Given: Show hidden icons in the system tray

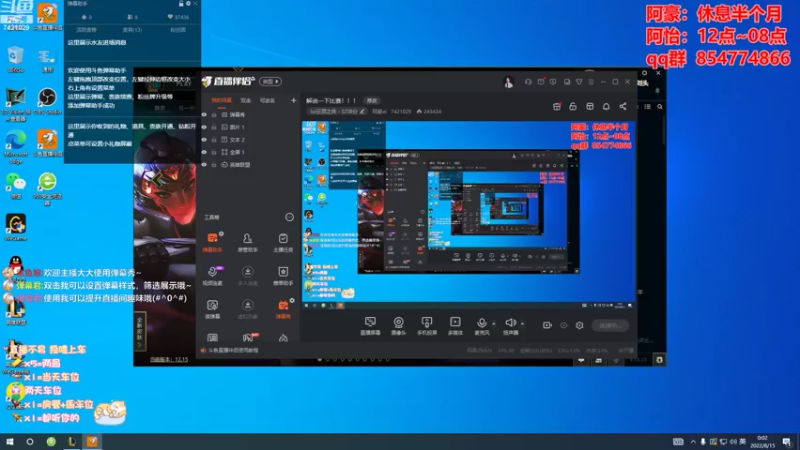Looking at the screenshot, I should [x=693, y=442].
